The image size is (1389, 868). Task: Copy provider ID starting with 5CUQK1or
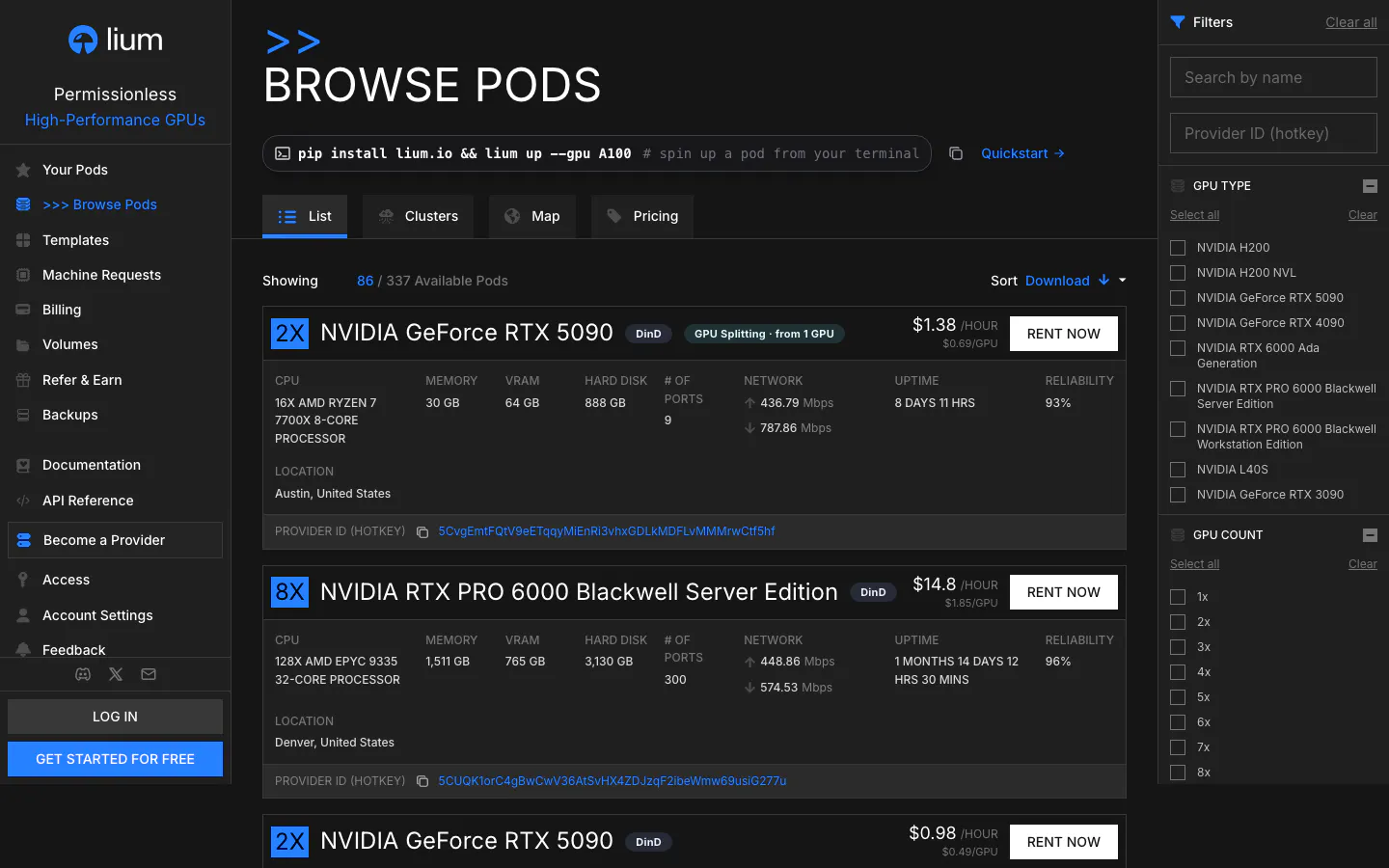pos(422,781)
